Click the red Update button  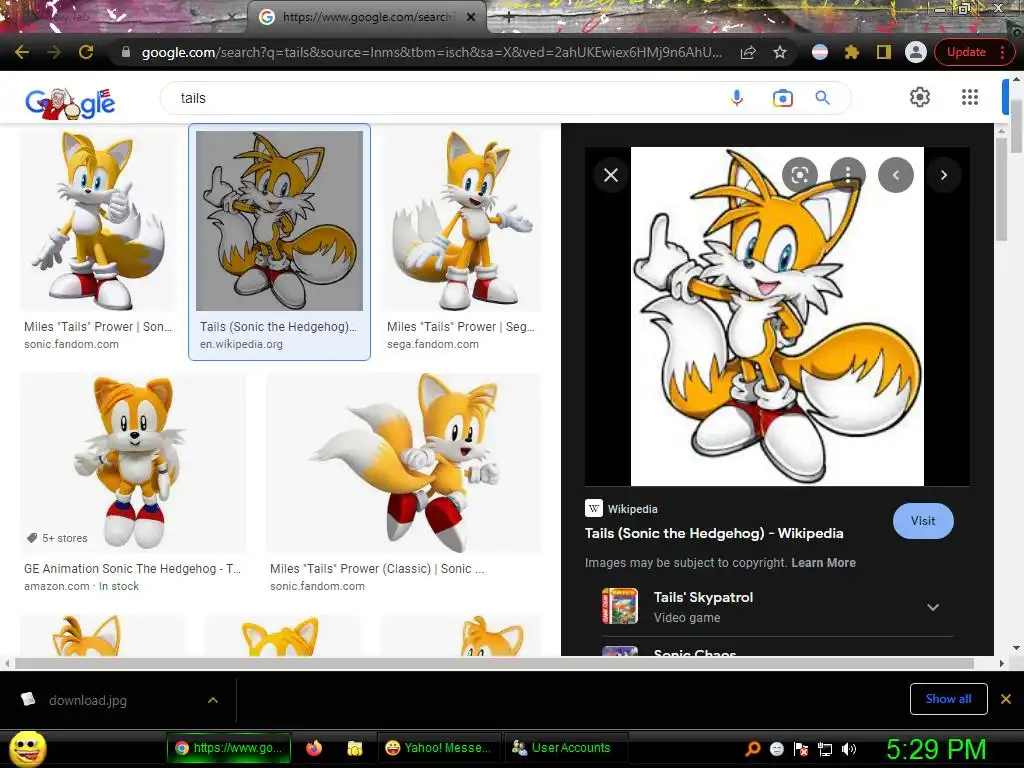[x=966, y=52]
